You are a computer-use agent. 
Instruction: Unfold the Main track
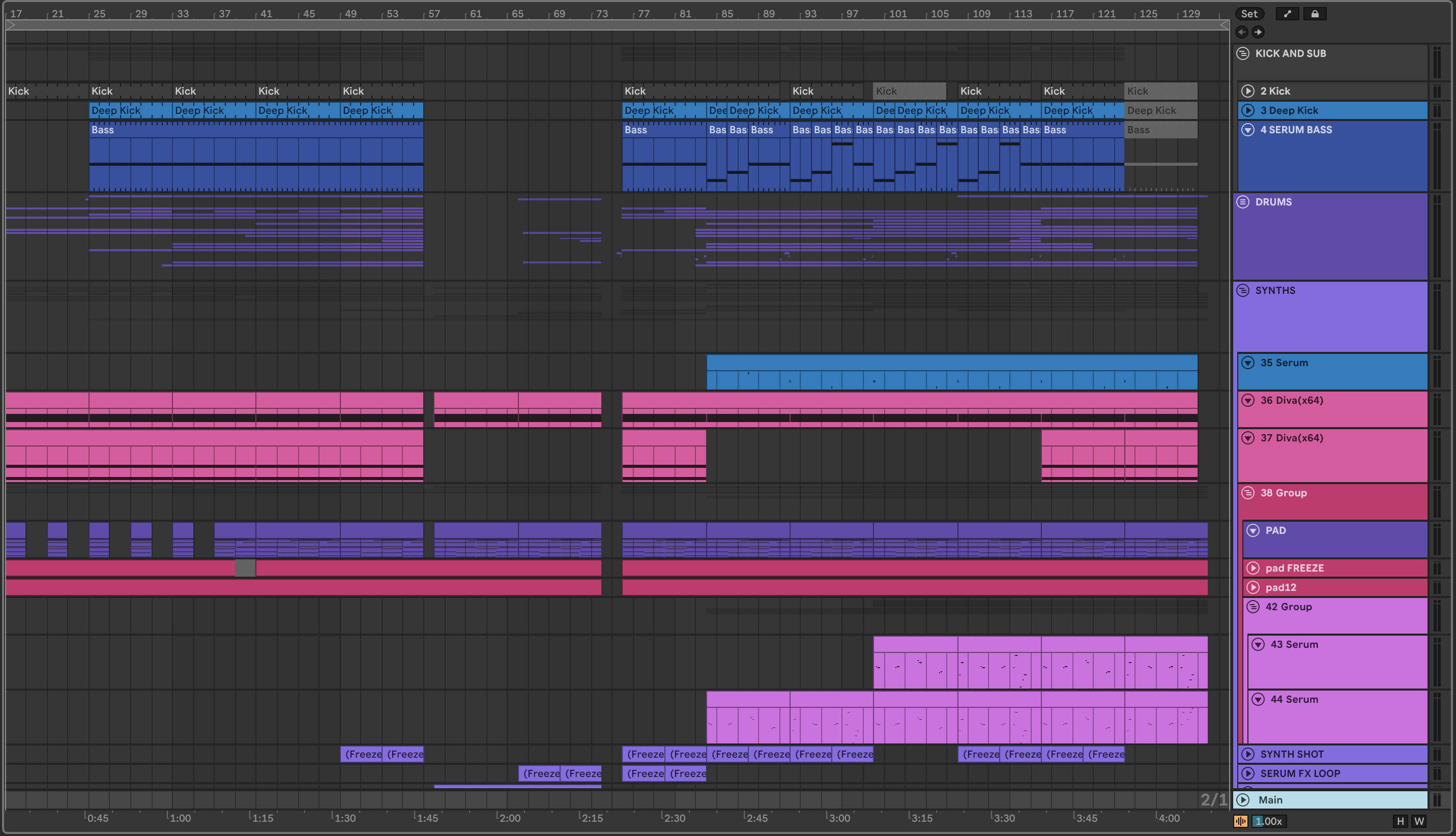1243,800
